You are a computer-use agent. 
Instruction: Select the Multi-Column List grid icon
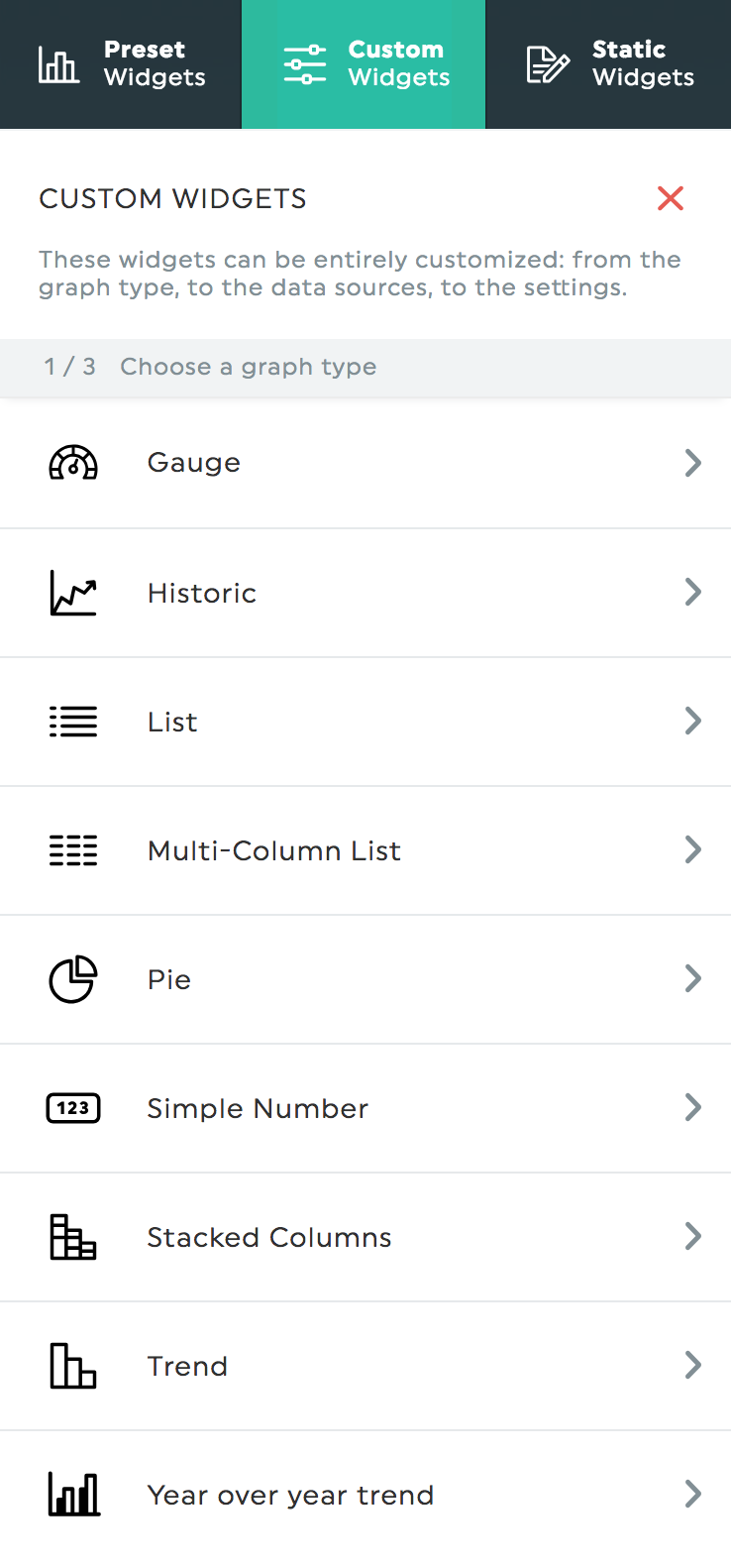[73, 850]
